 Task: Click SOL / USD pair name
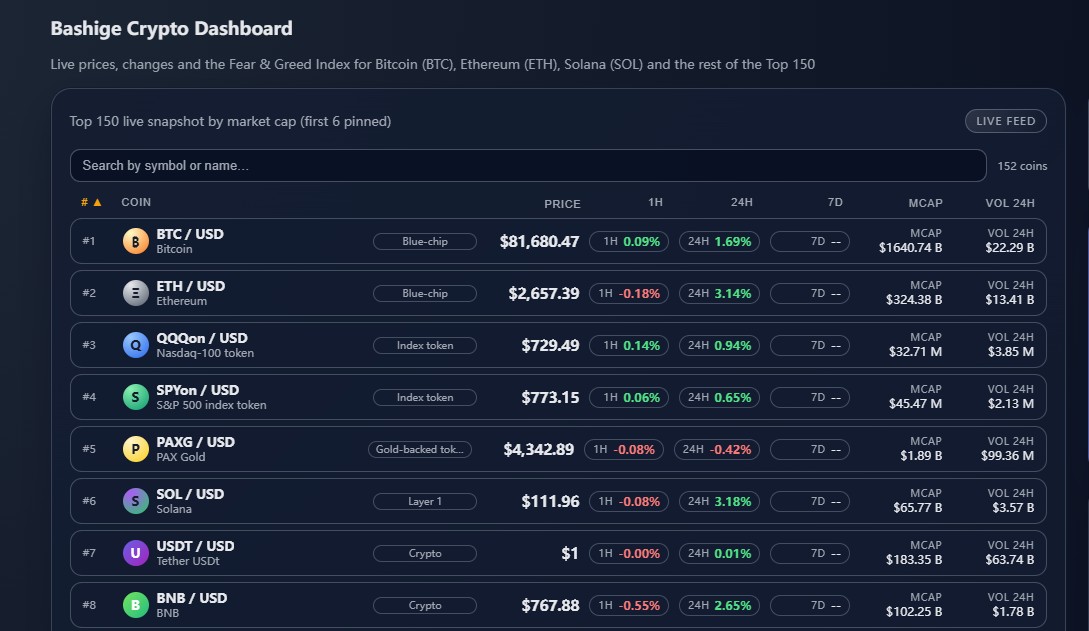(x=190, y=494)
